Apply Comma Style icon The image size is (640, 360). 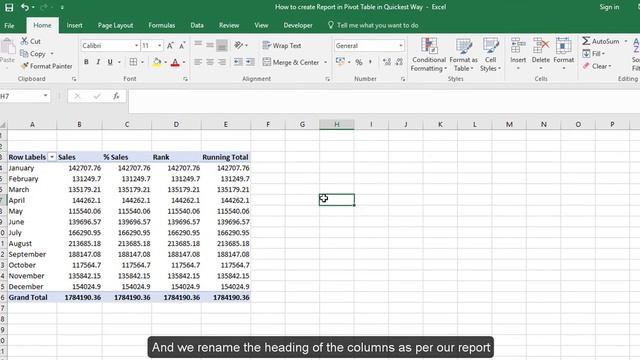[x=370, y=62]
